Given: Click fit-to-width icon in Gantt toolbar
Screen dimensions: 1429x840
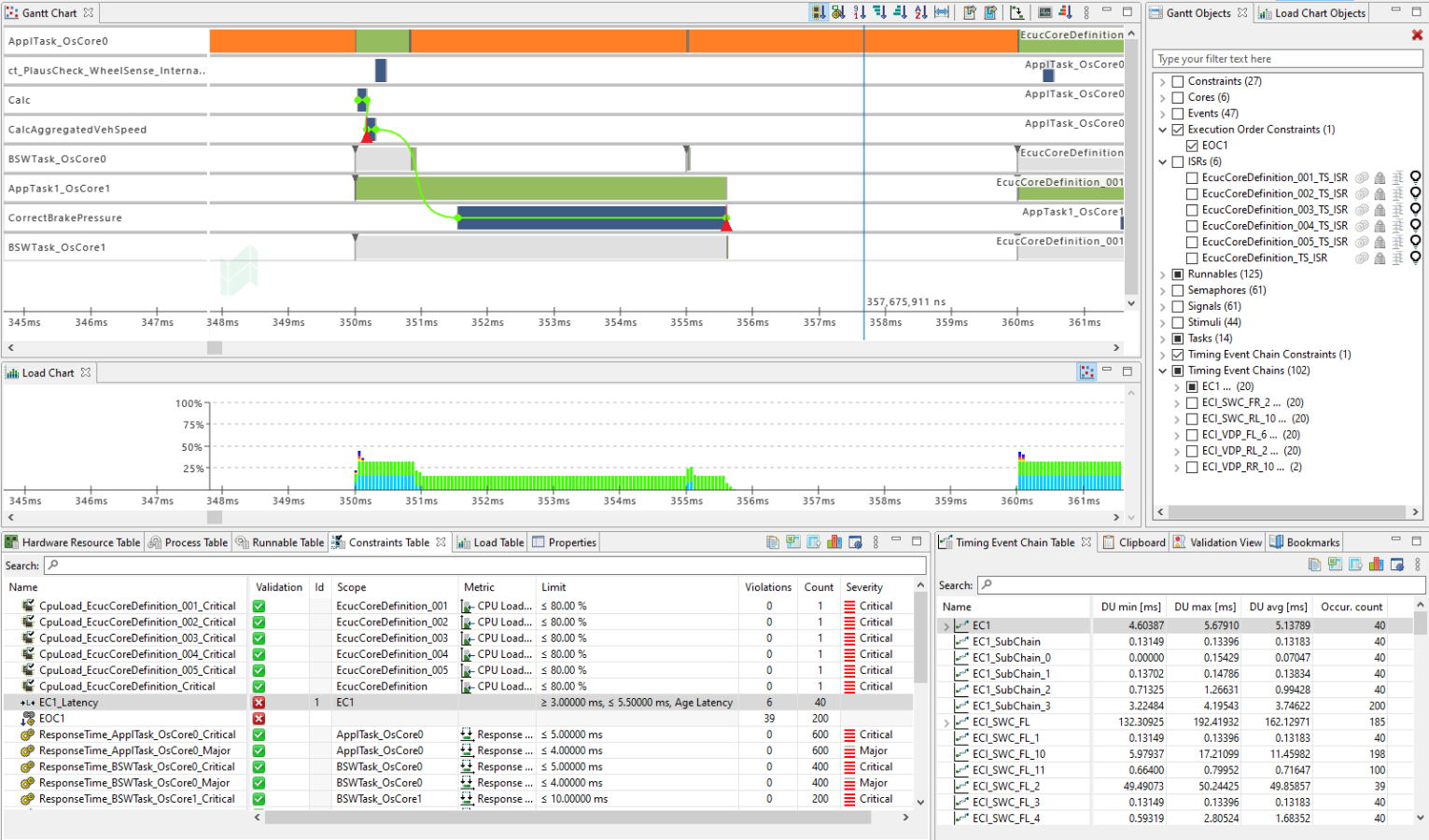Looking at the screenshot, I should (x=942, y=12).
